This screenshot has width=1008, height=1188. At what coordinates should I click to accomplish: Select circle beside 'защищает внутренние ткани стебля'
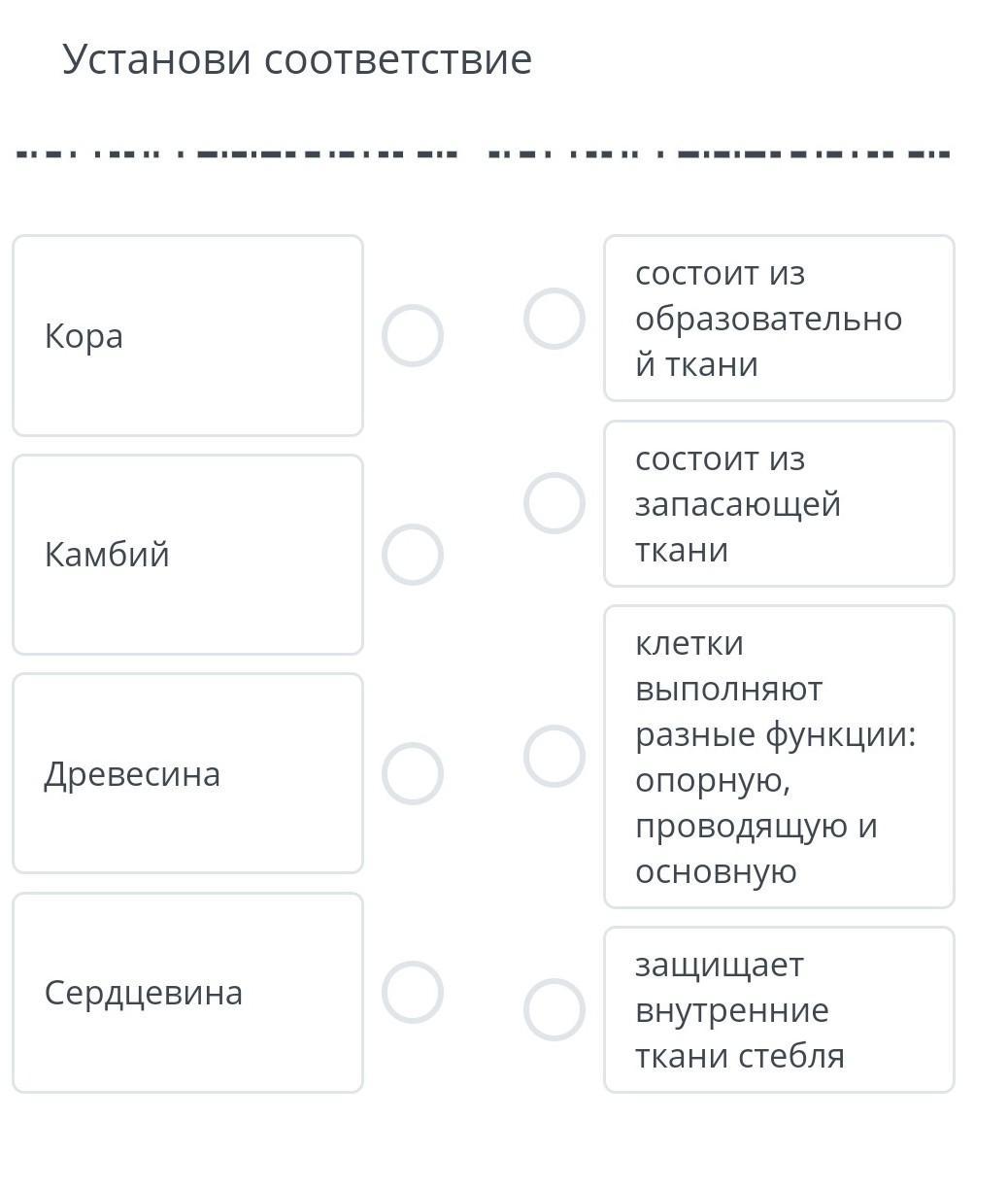554,1009
